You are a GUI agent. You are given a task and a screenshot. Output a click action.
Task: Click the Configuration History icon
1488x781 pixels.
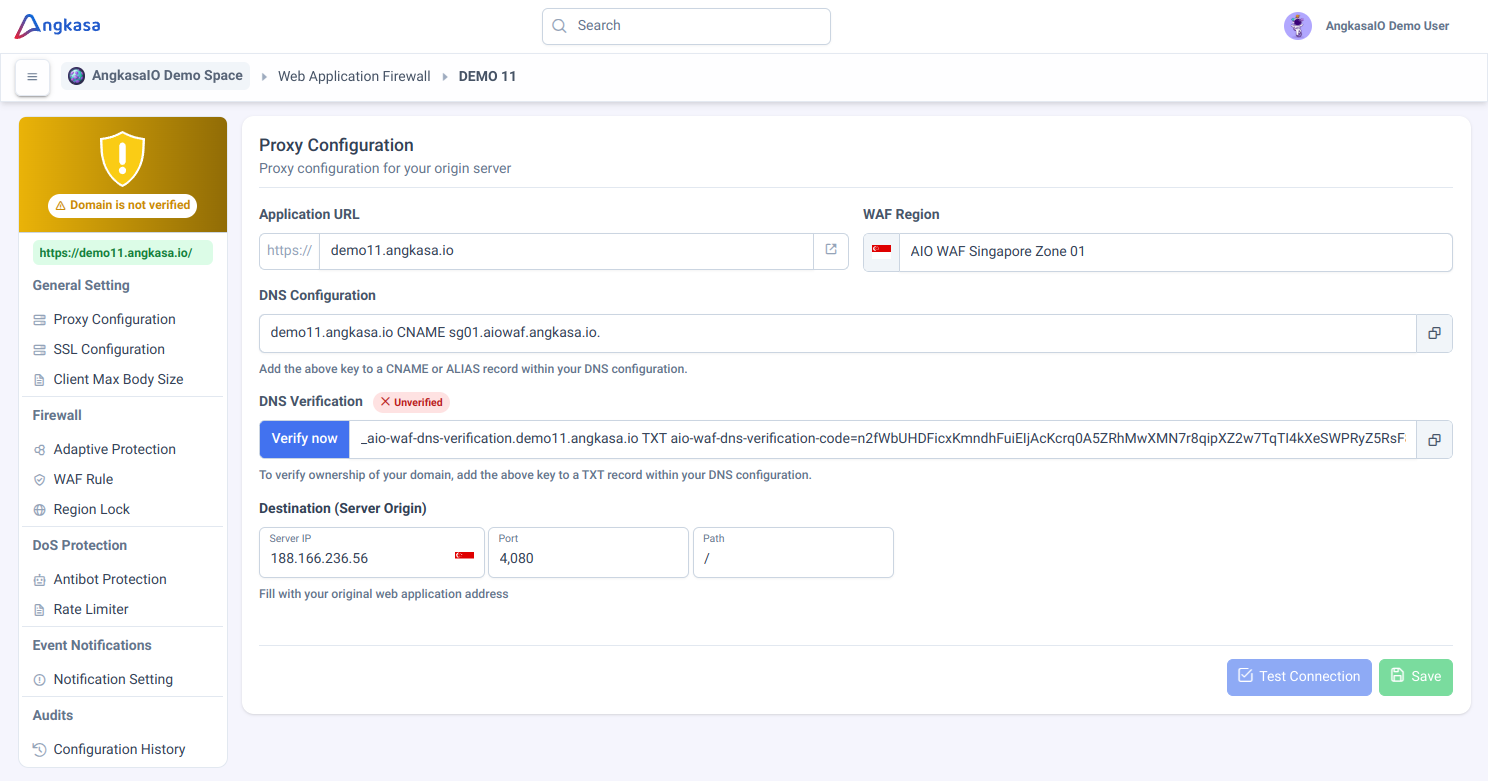click(40, 750)
